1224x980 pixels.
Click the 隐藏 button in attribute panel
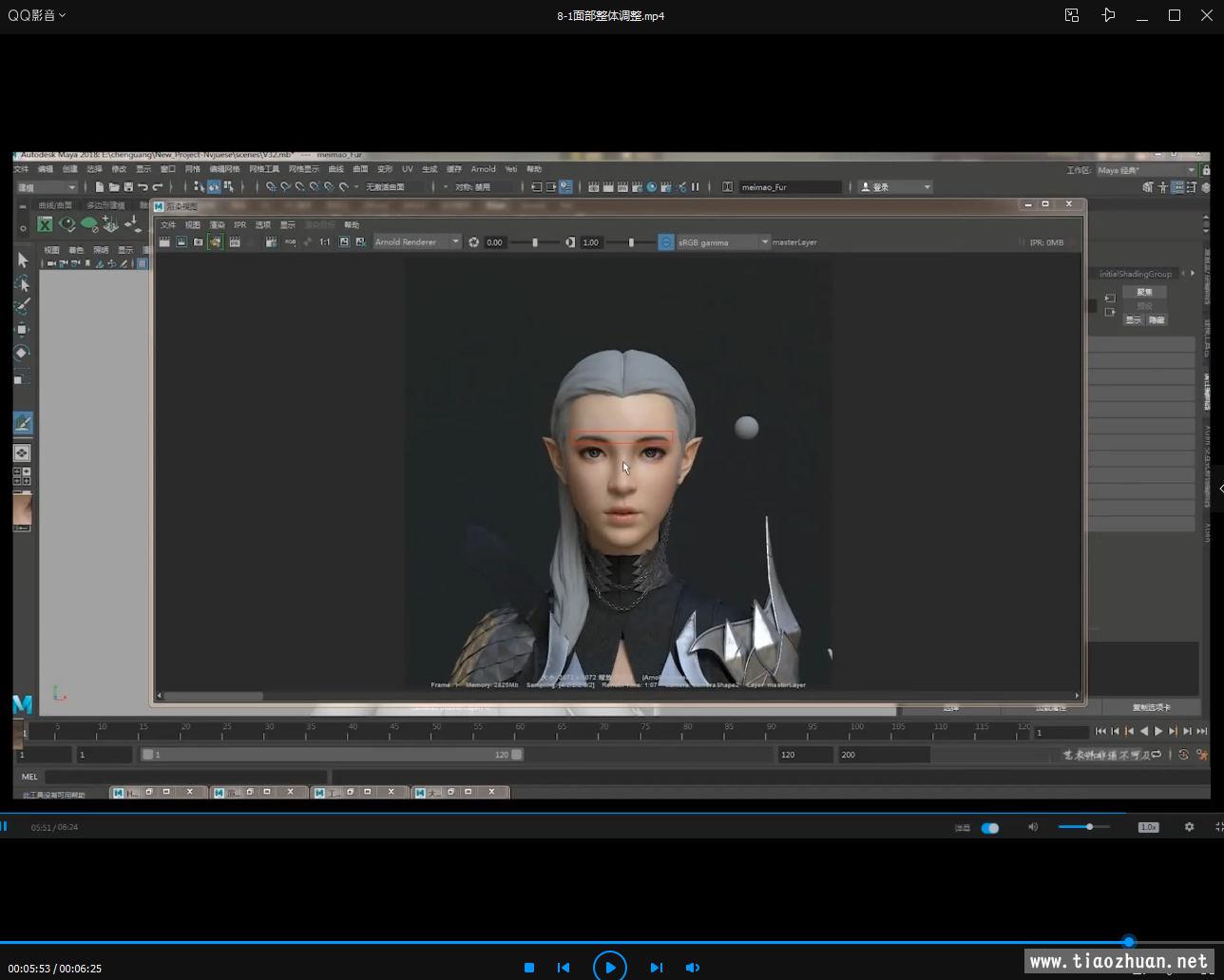[x=1157, y=320]
